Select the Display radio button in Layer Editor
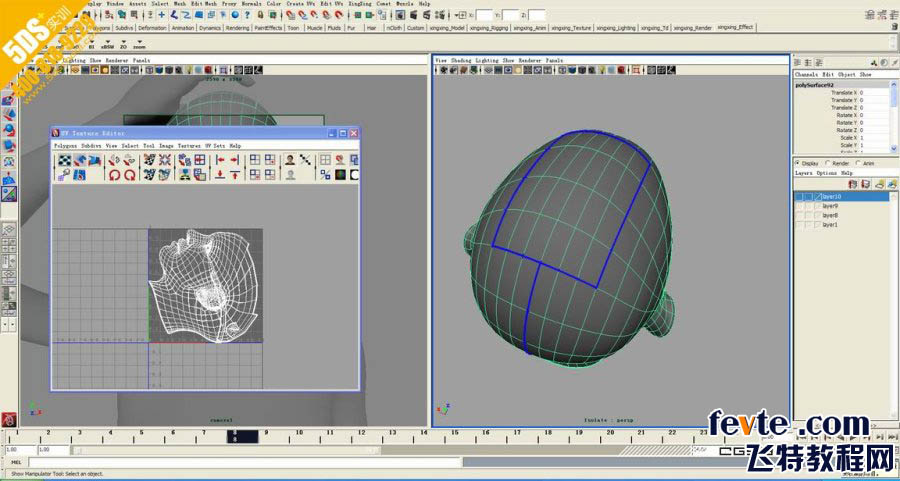900x481 pixels. click(x=797, y=162)
